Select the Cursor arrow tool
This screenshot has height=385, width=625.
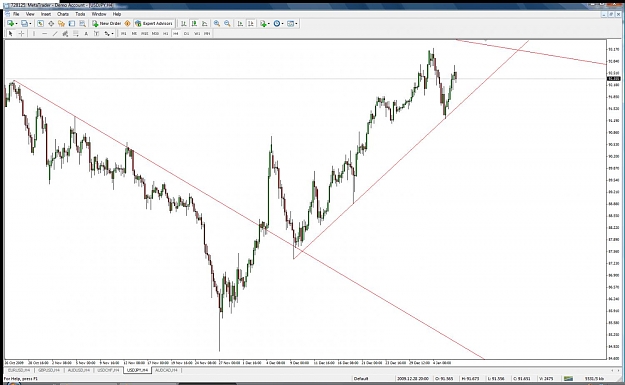pos(11,33)
